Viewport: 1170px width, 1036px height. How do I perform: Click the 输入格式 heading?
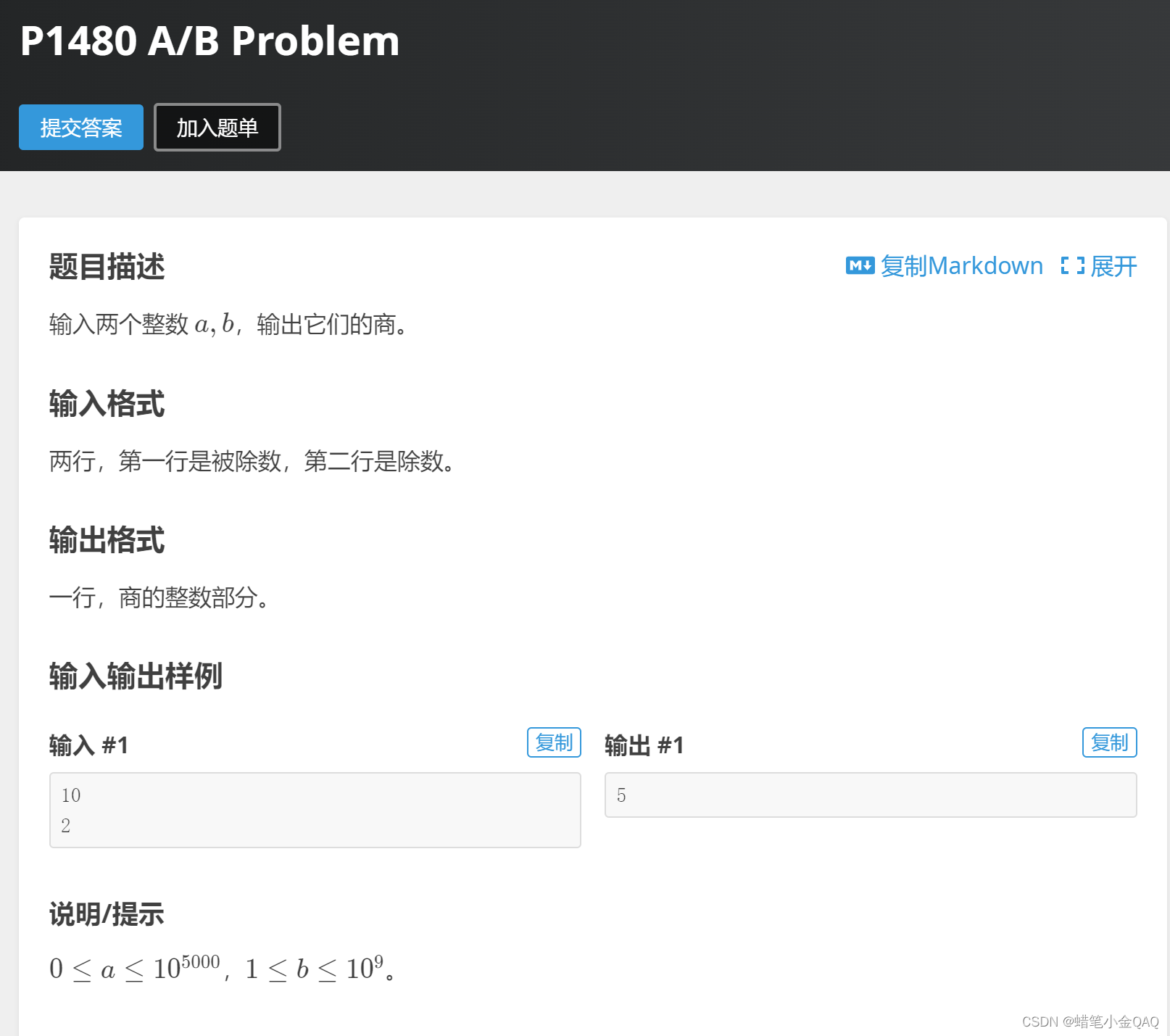[107, 403]
